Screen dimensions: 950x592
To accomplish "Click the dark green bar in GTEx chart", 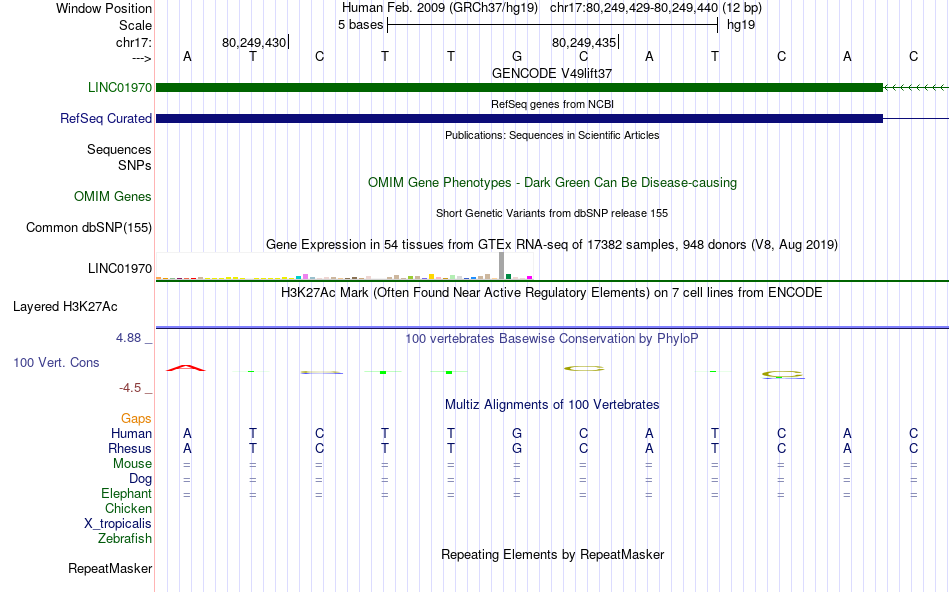I will [509, 277].
